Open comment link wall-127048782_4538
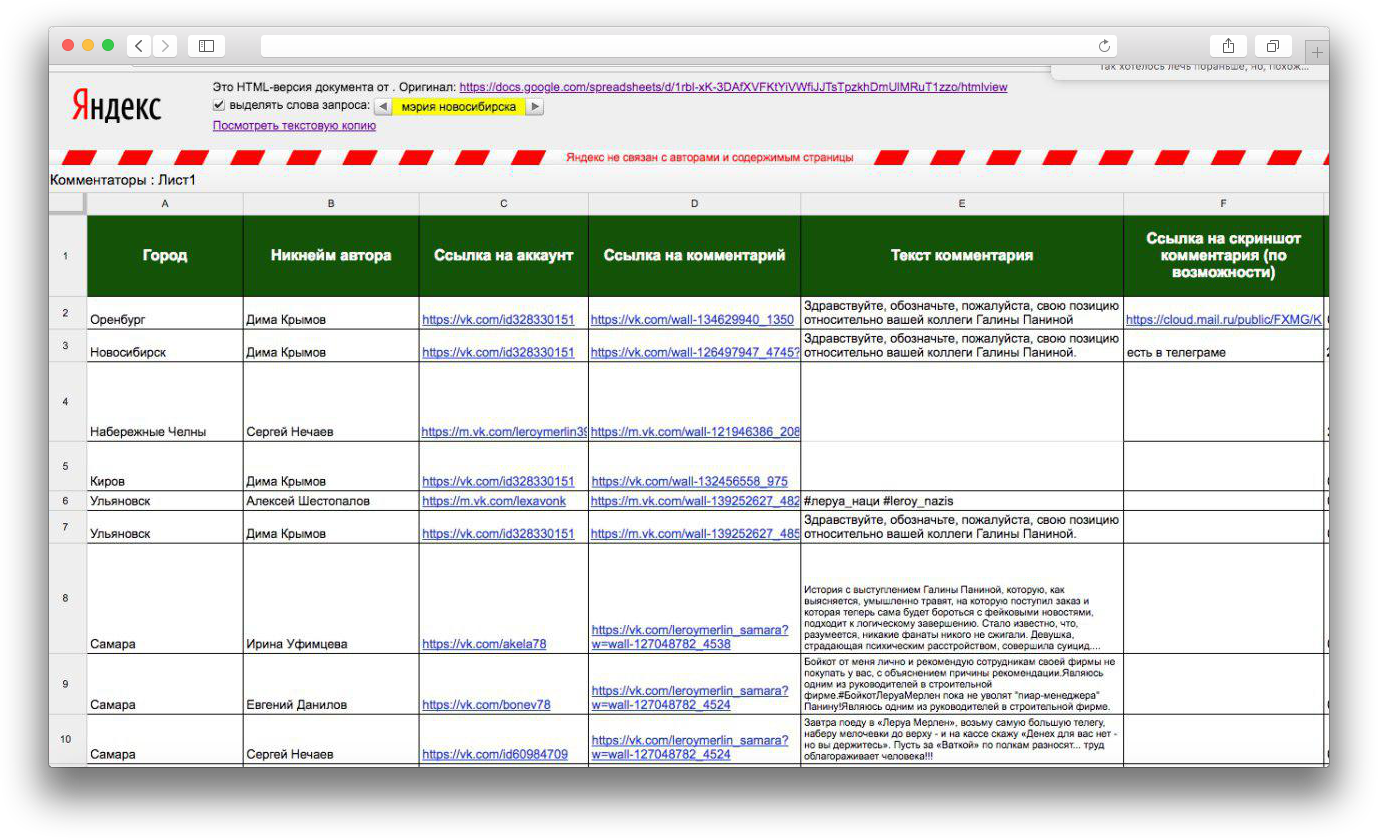Screen dimensions: 1378x838 pos(690,637)
